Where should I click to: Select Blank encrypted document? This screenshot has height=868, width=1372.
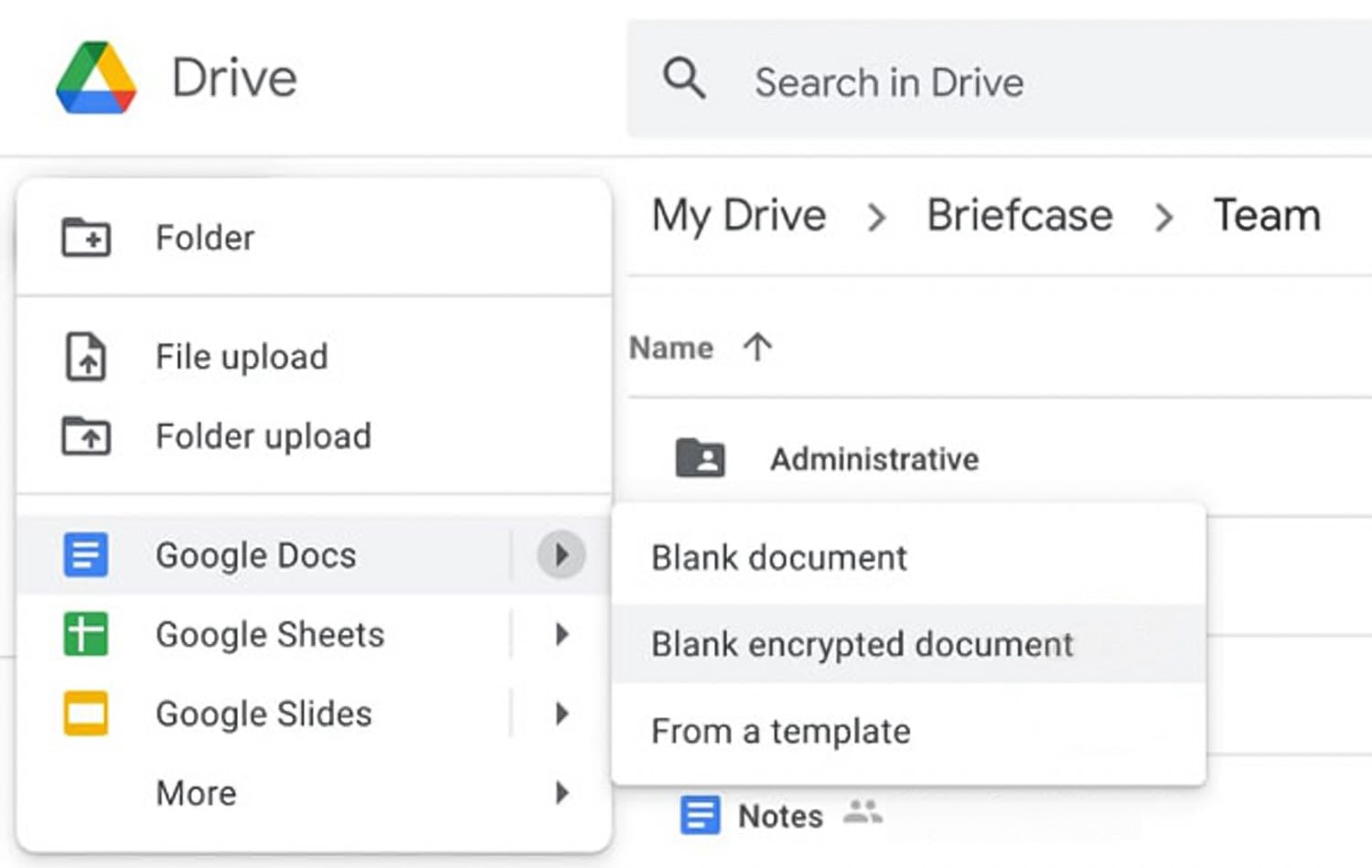pyautogui.click(x=908, y=644)
